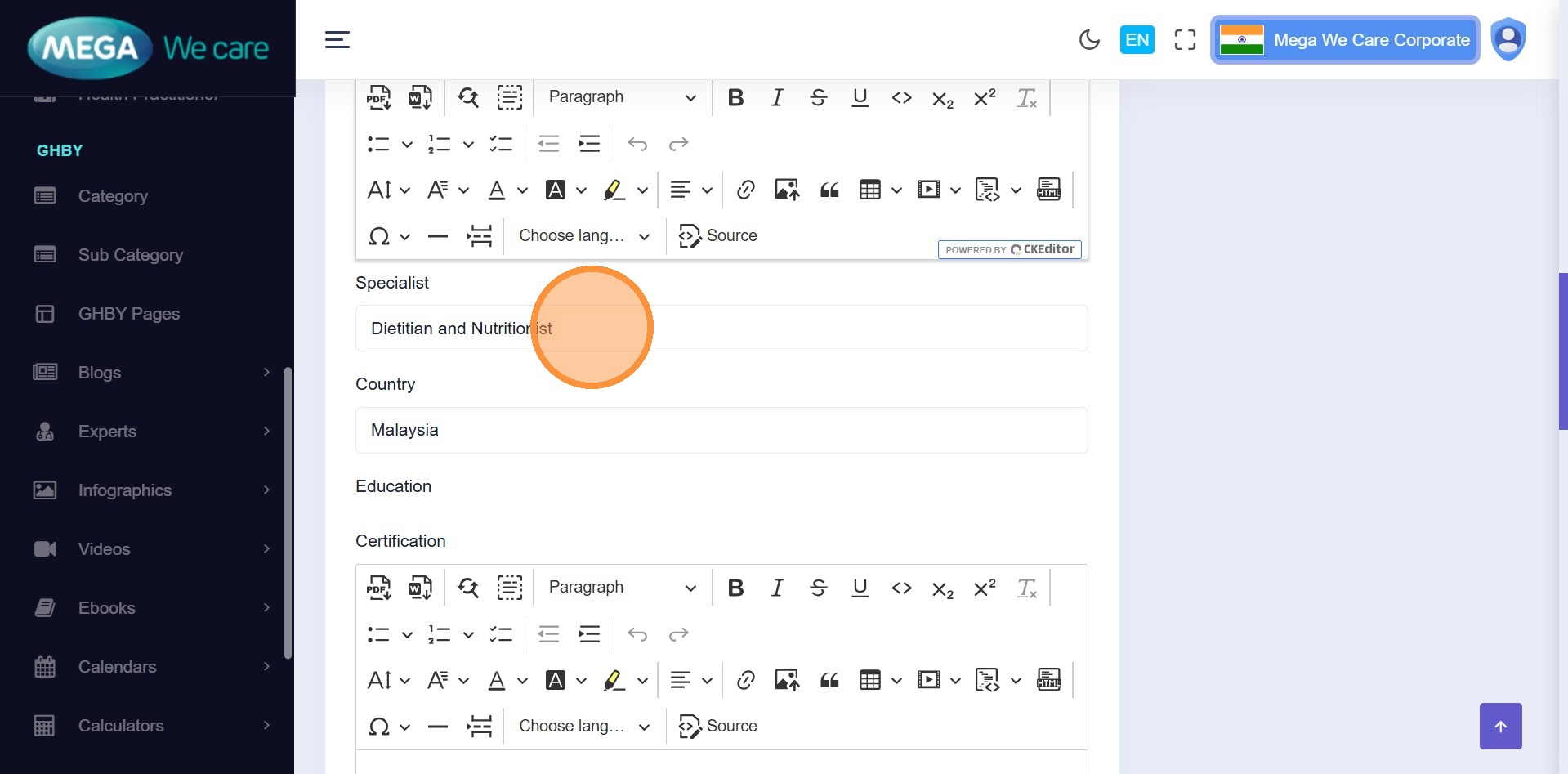The width and height of the screenshot is (1568, 774).
Task: Click the Country input field showing Malaysia
Action: pos(721,431)
